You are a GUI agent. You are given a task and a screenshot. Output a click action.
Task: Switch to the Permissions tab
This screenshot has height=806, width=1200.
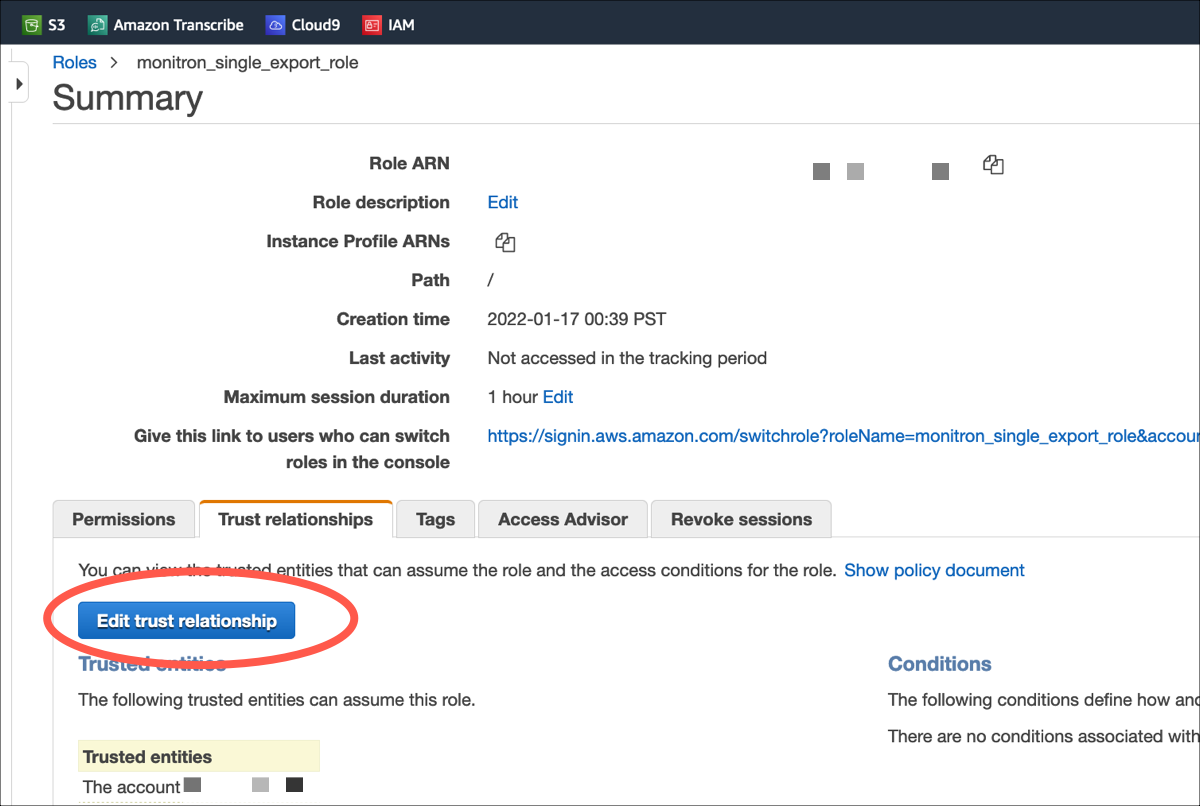point(123,519)
